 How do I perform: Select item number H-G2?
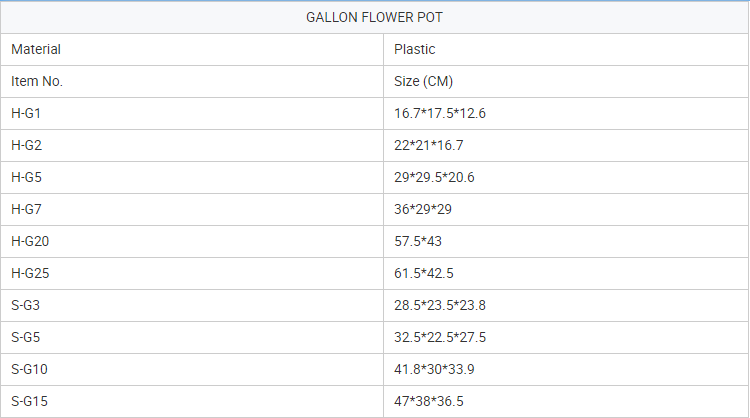(x=26, y=145)
